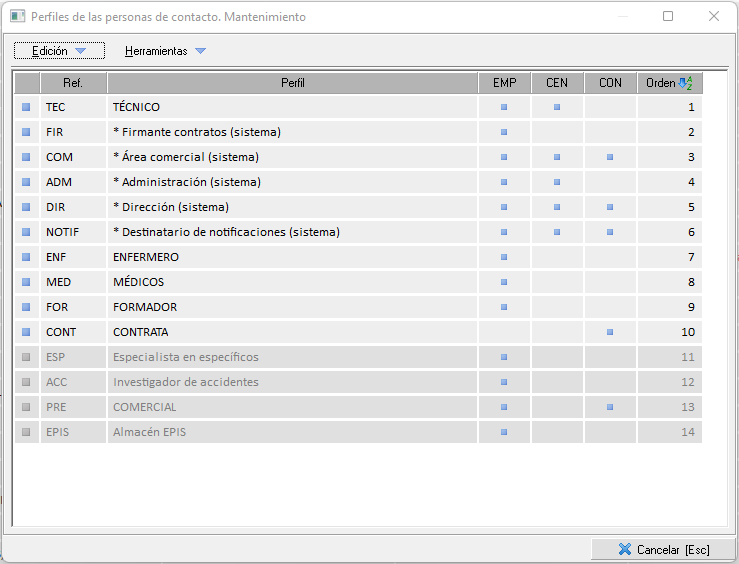The width and height of the screenshot is (739, 564).
Task: Open the Herramientas menu
Action: point(156,51)
